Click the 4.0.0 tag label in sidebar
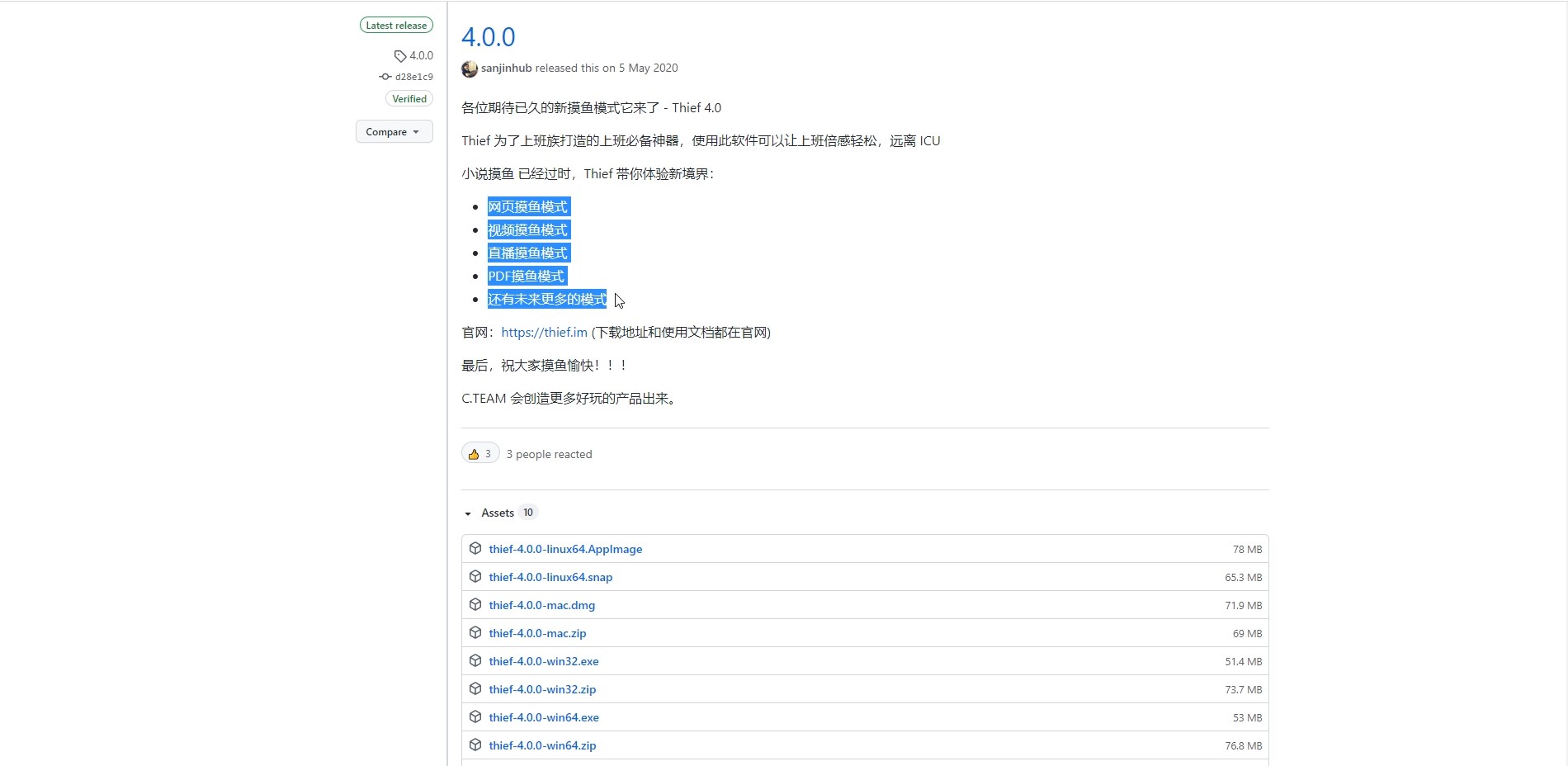Screen dimensions: 1568x766 pos(419,55)
